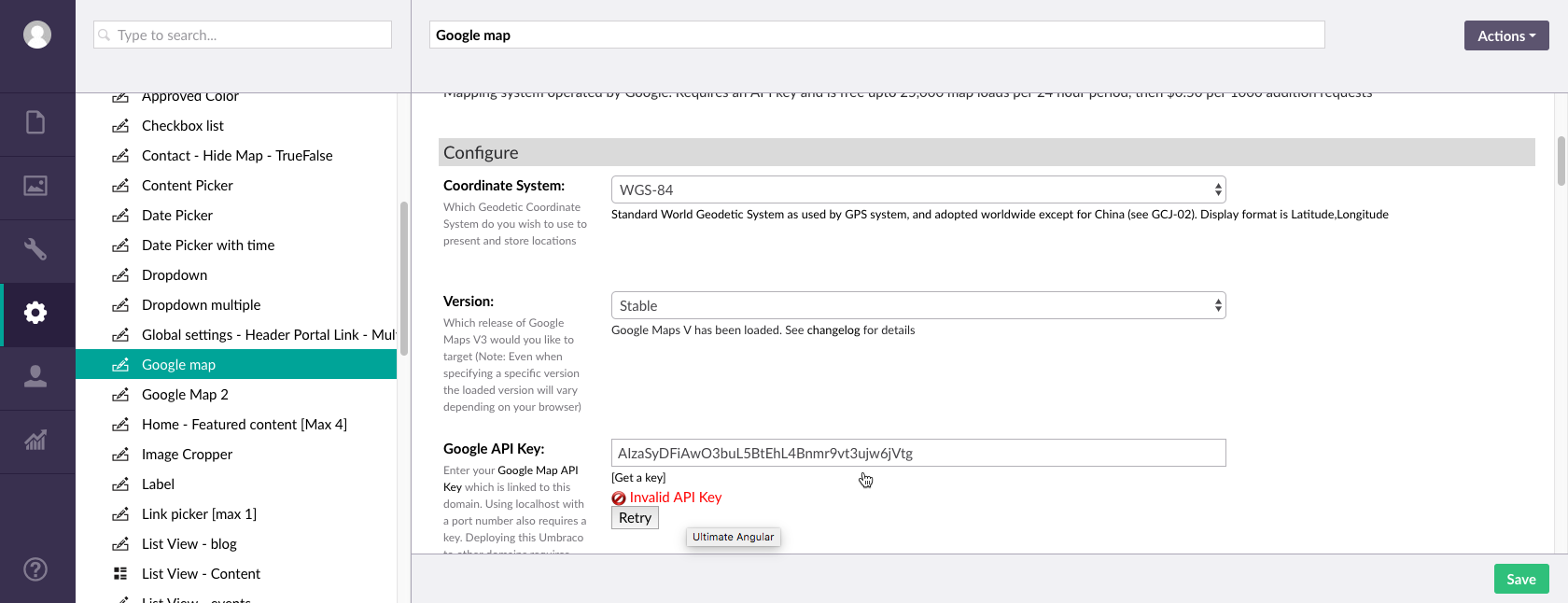Click the [Get a key] link
The height and width of the screenshot is (603, 1568).
638,478
